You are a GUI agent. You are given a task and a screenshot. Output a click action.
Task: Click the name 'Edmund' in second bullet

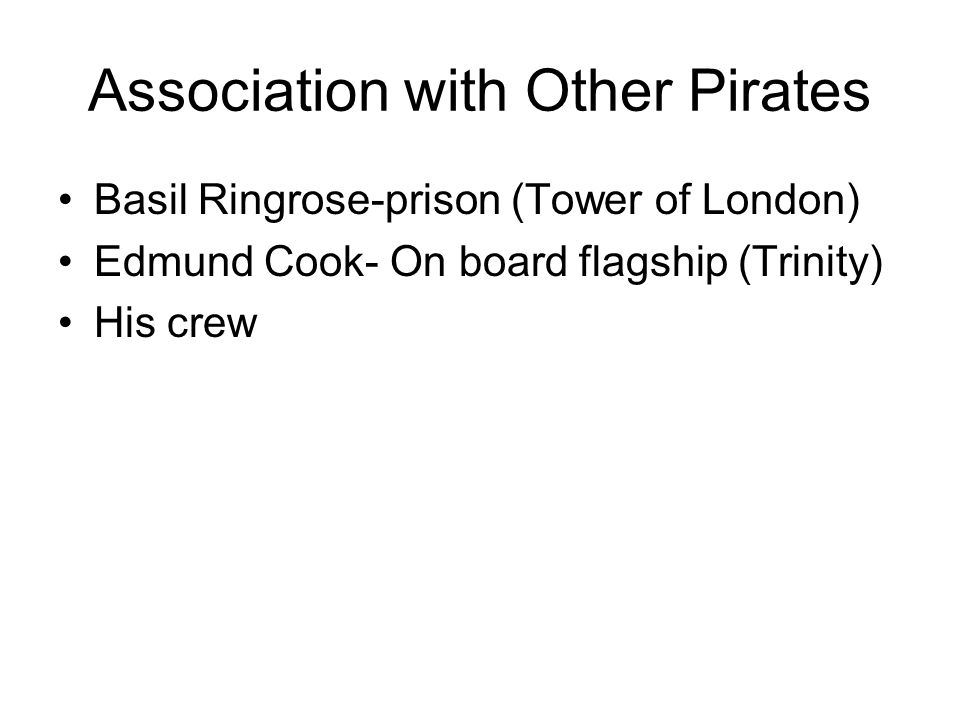[x=174, y=261]
